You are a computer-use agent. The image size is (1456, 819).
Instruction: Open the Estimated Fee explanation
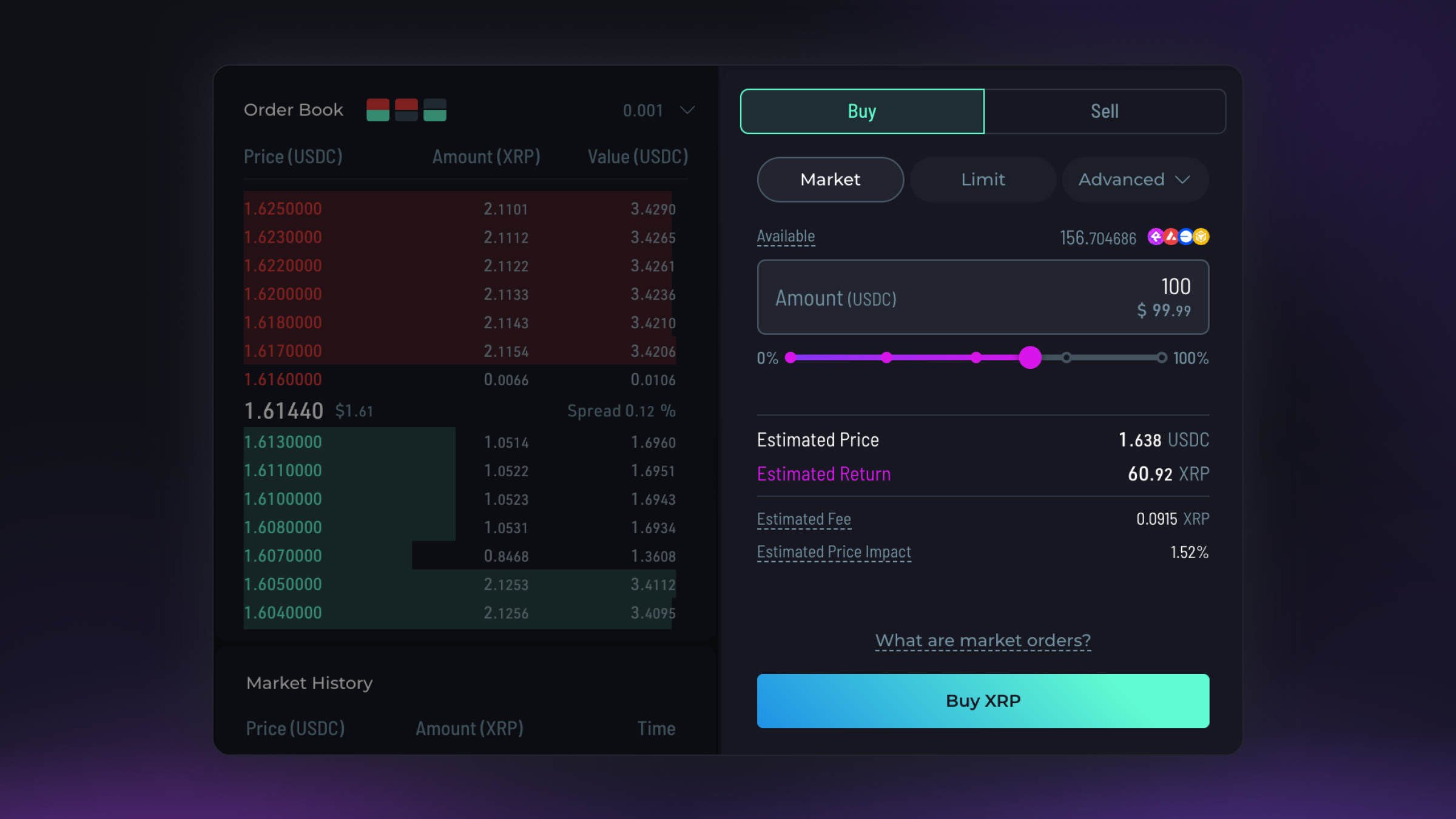(x=804, y=519)
